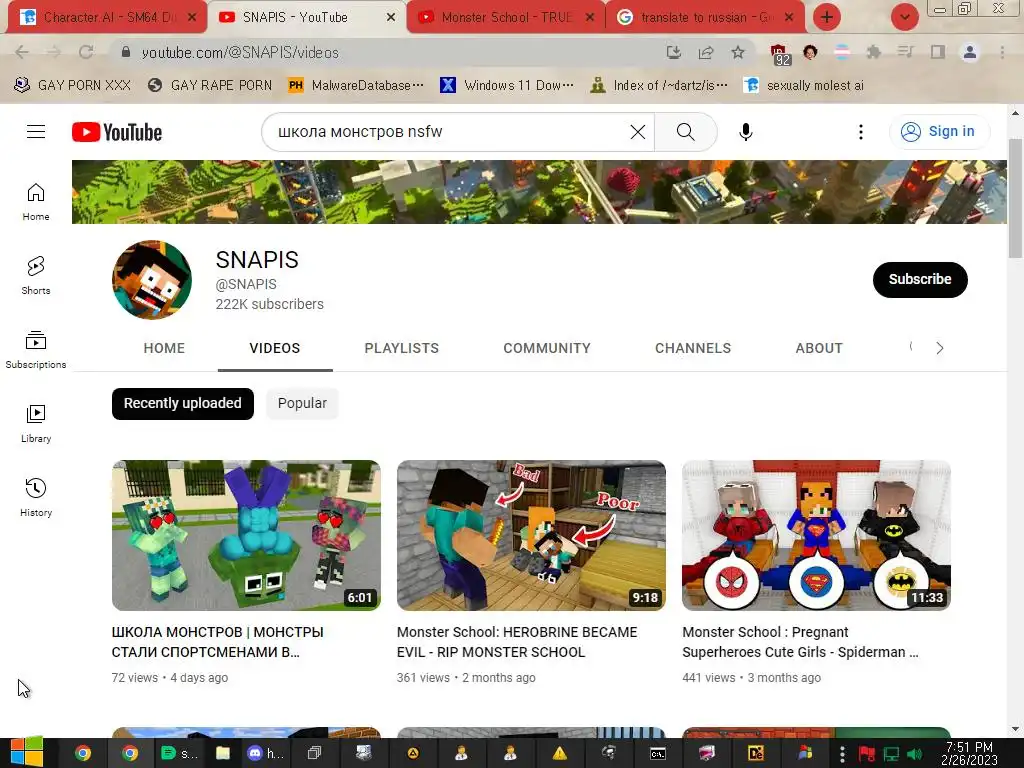Image resolution: width=1024 pixels, height=768 pixels.
Task: Open the Chrome three-dot menu
Action: [x=1002, y=52]
